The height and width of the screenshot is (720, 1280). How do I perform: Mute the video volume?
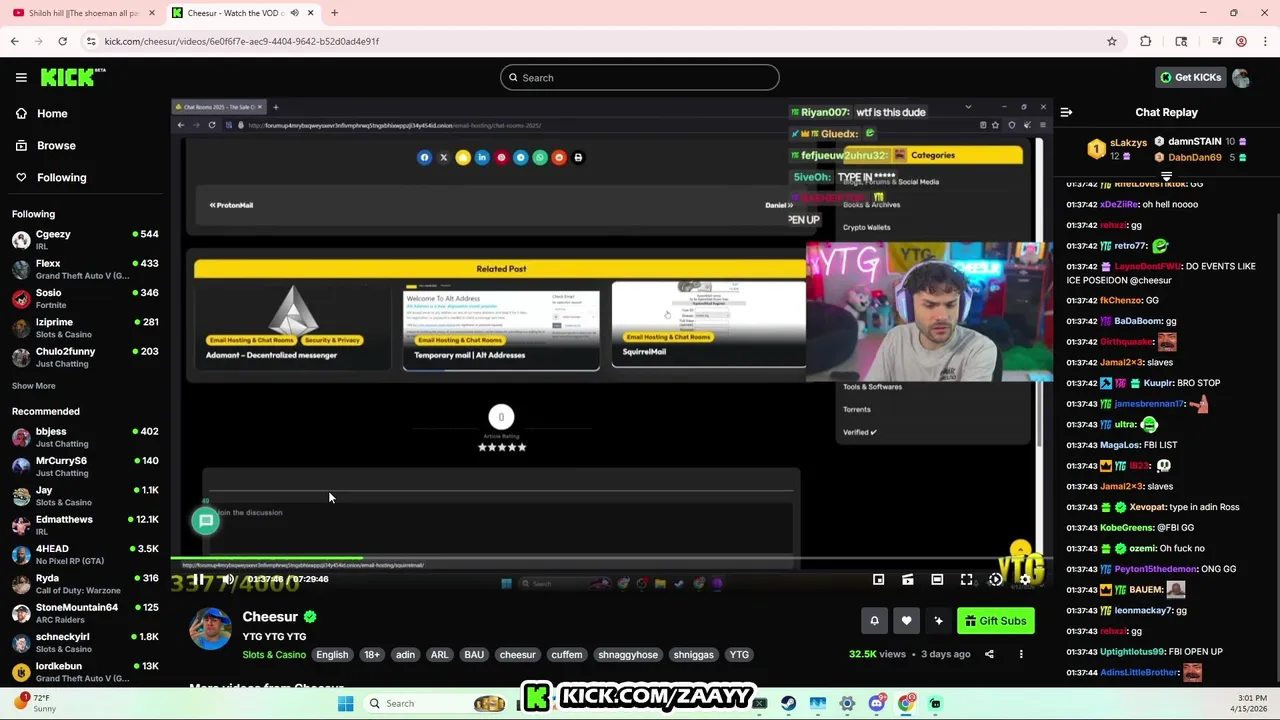pyautogui.click(x=228, y=579)
